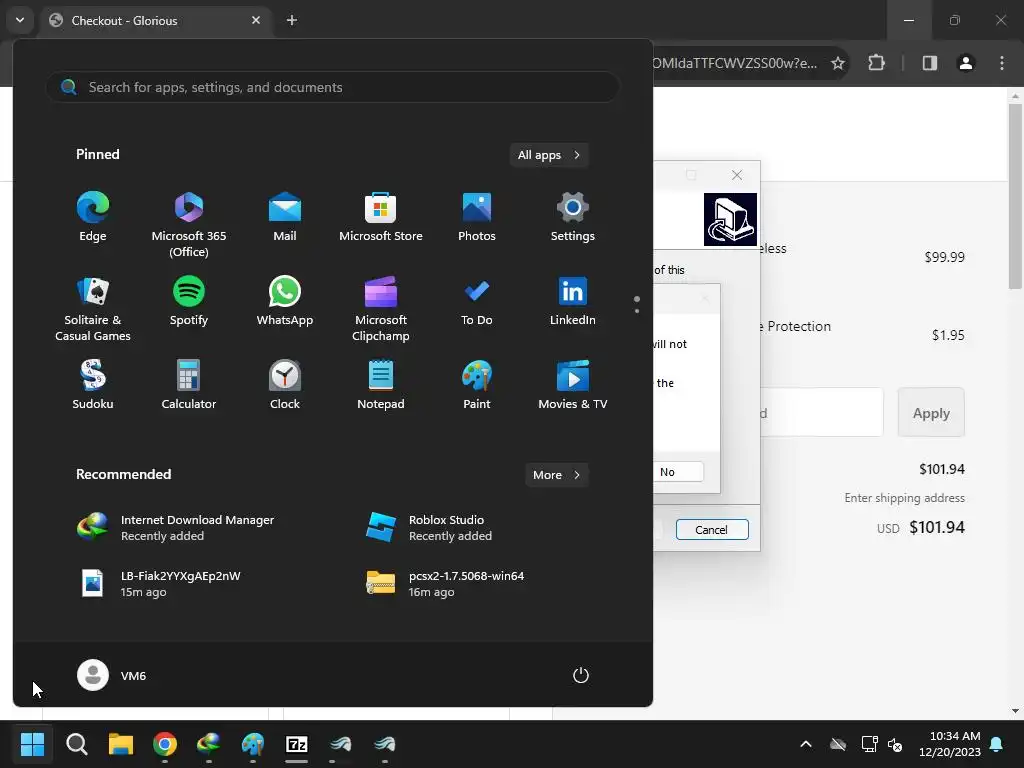The image size is (1024, 768).
Task: Open Edge from pinned apps
Action: (93, 217)
